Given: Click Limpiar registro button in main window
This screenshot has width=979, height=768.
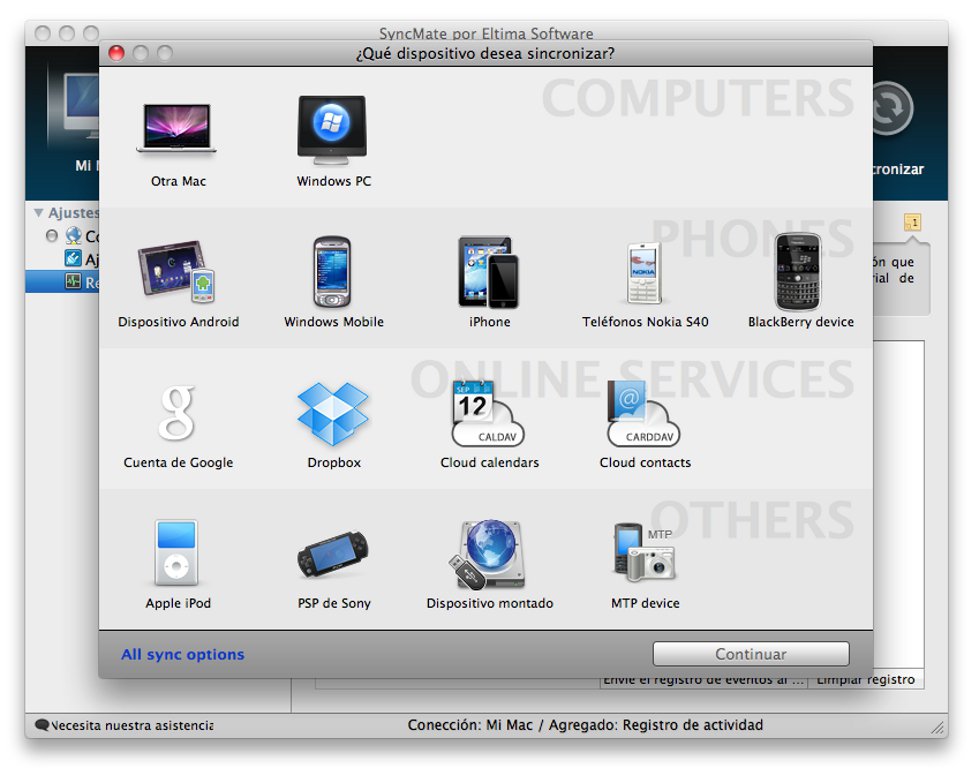Looking at the screenshot, I should 865,681.
